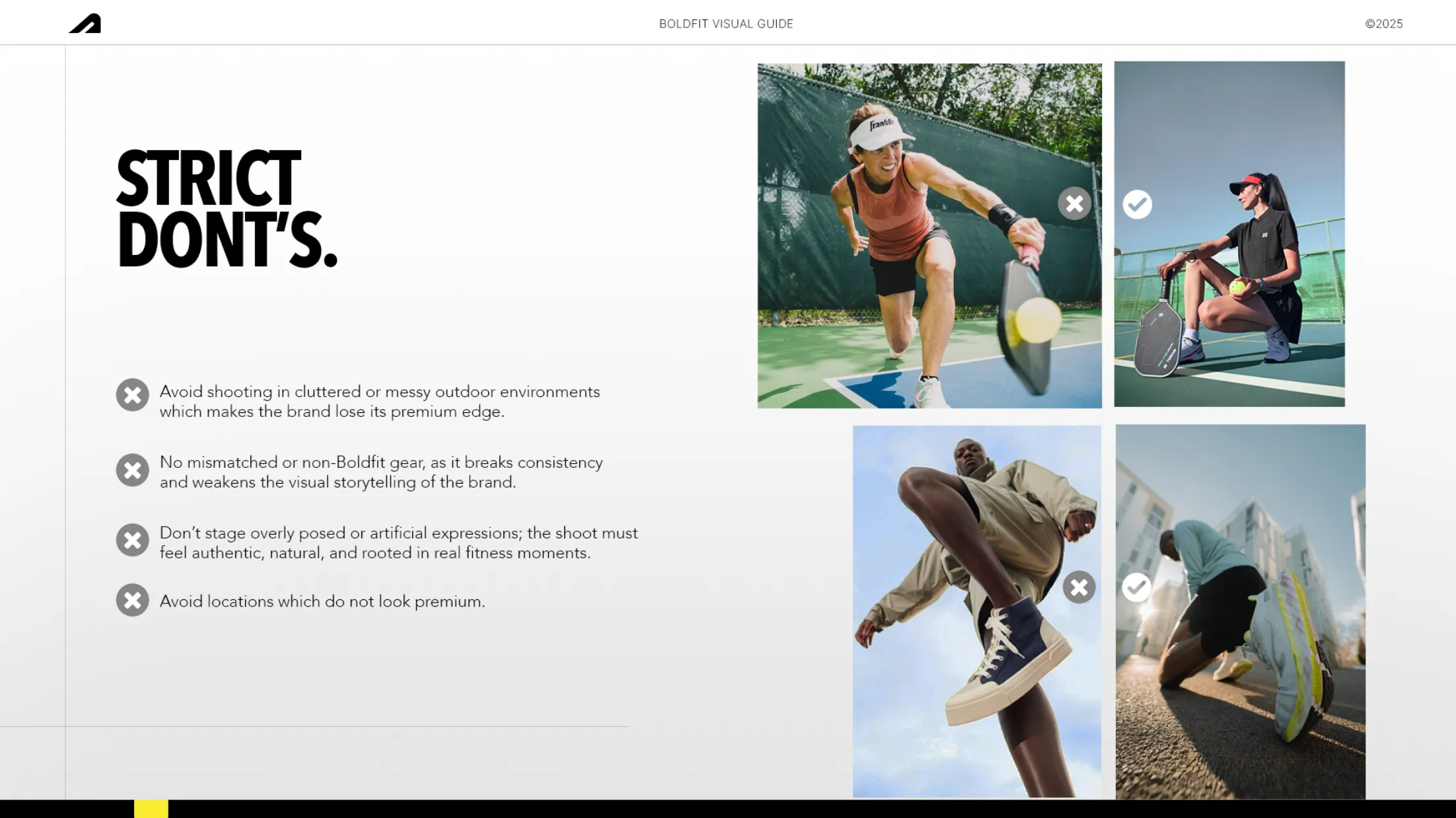Image resolution: width=1456 pixels, height=818 pixels.
Task: Click the X icon beside 'No mismatched or non-Boldfit gear'
Action: [x=132, y=470]
